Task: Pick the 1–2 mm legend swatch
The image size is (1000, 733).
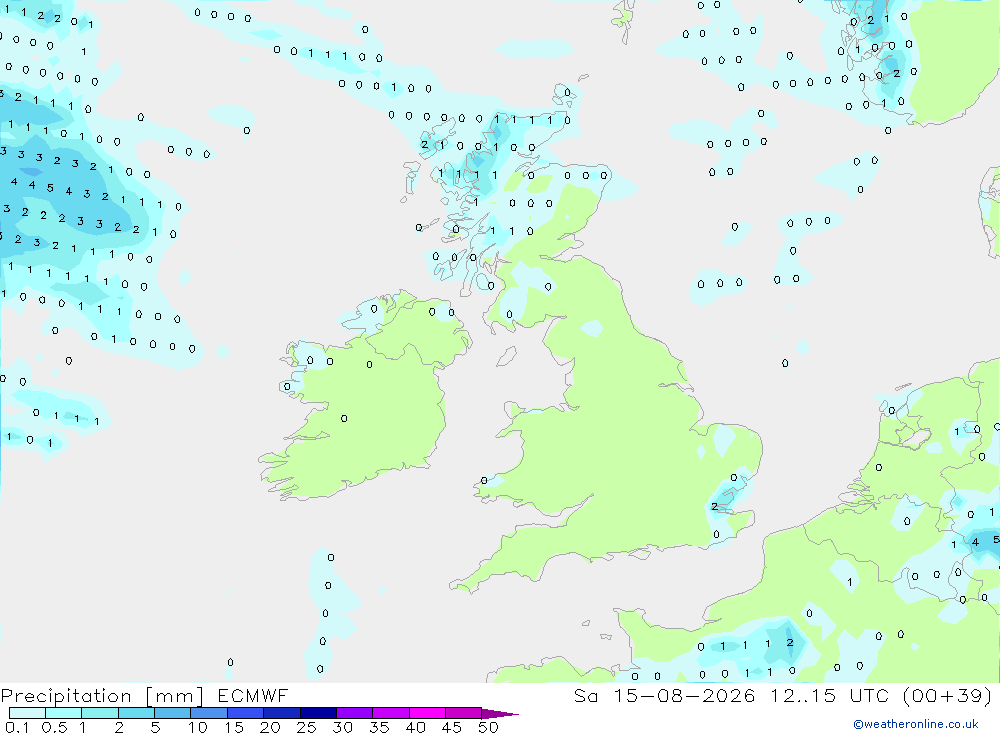Action: pyautogui.click(x=100, y=713)
